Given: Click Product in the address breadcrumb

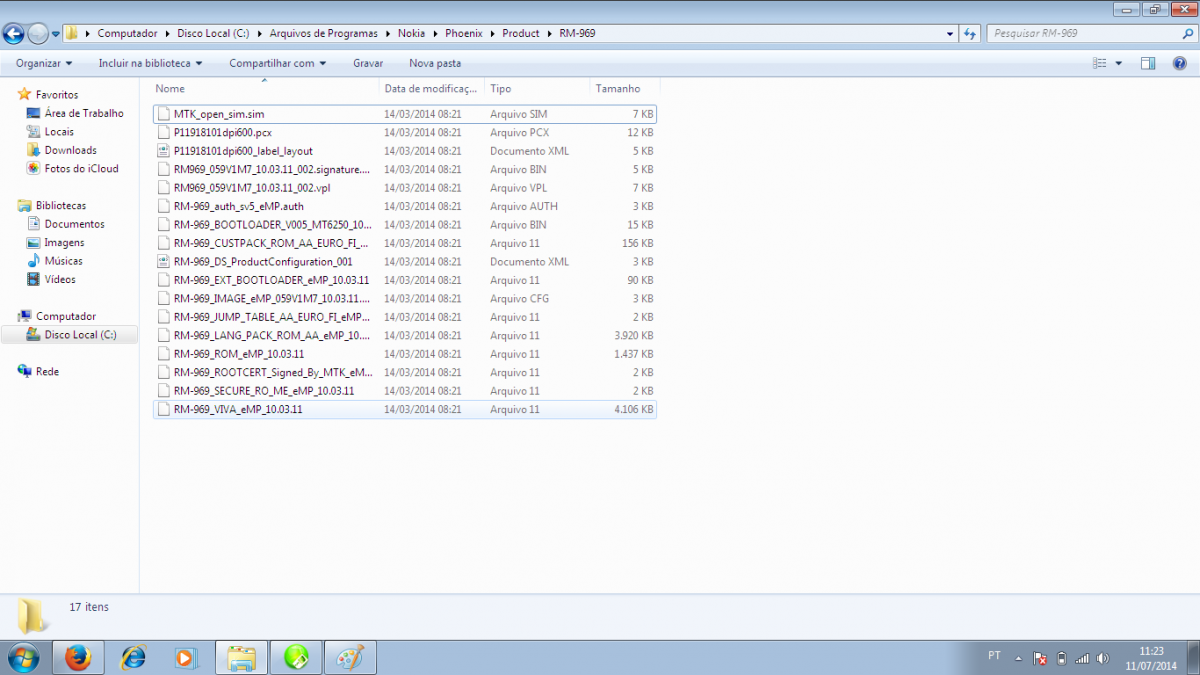Looking at the screenshot, I should tap(521, 33).
